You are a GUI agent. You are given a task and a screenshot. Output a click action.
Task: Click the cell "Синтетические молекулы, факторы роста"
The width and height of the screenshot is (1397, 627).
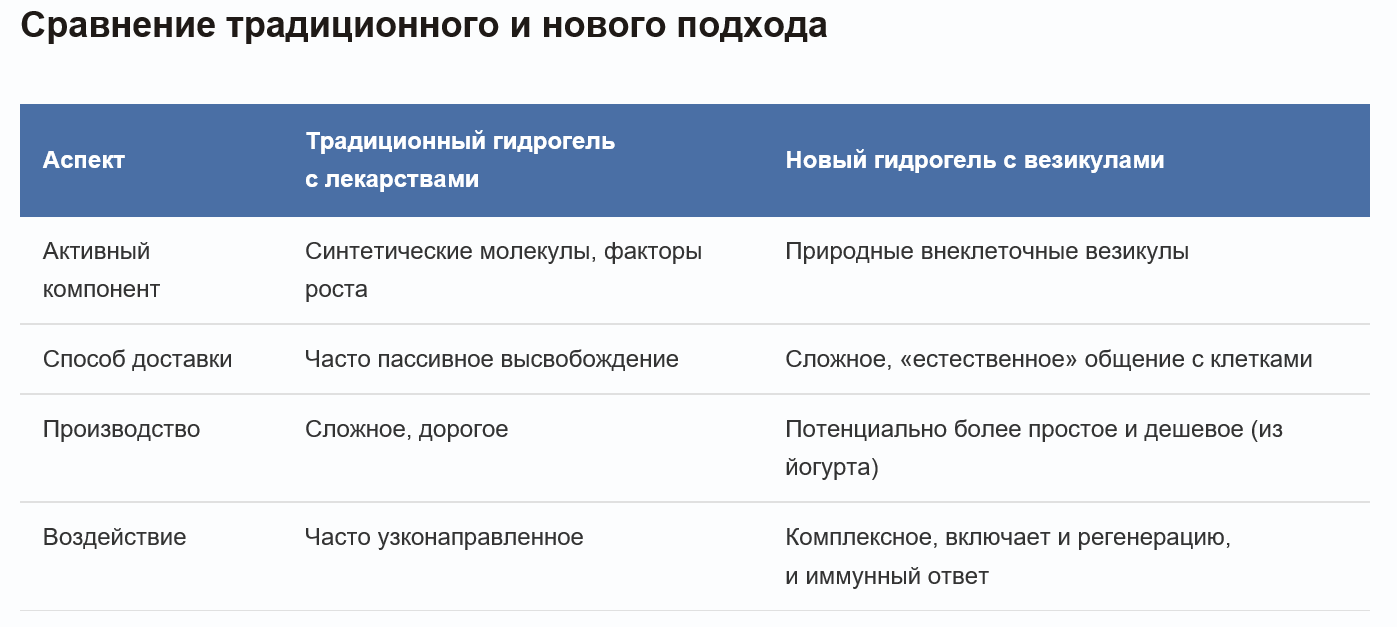[503, 270]
